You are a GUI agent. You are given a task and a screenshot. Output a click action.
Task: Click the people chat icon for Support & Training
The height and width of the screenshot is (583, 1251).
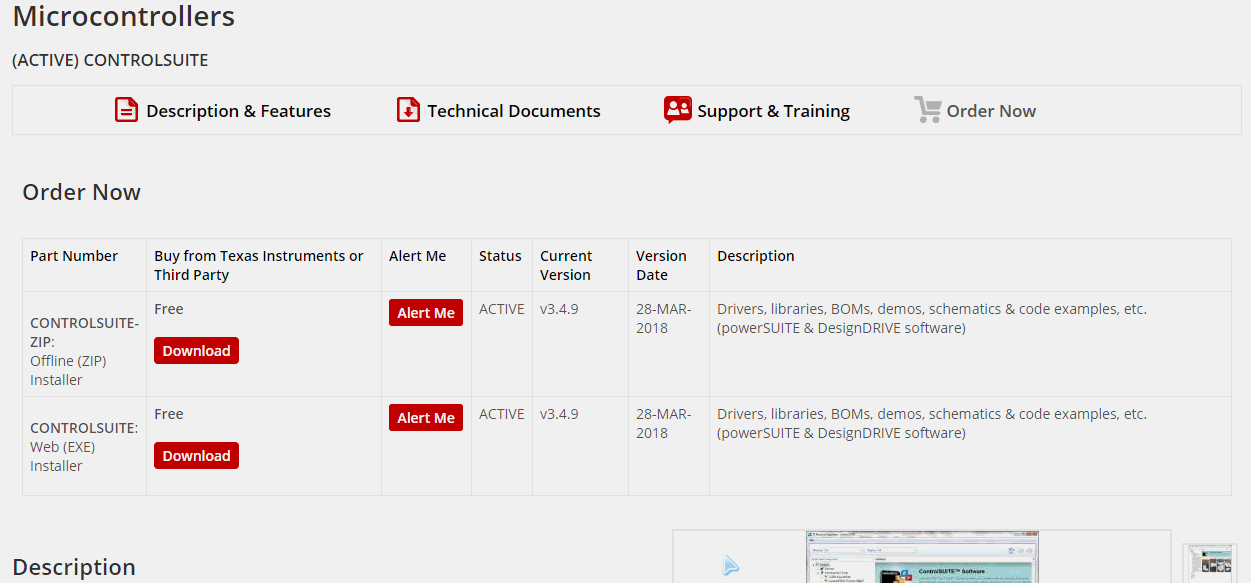[x=678, y=110]
